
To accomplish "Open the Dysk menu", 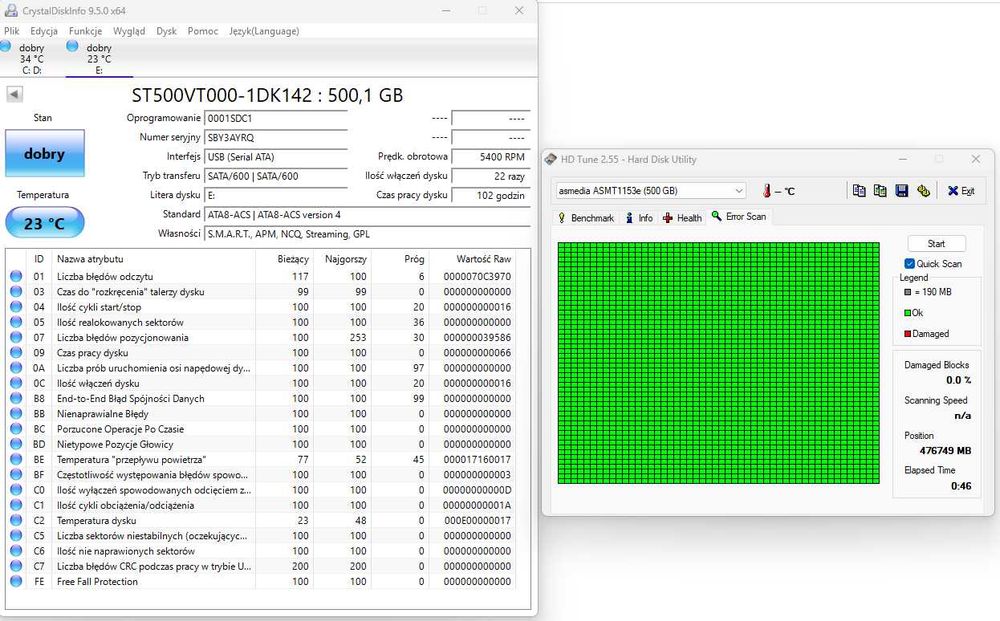I will [x=166, y=31].
